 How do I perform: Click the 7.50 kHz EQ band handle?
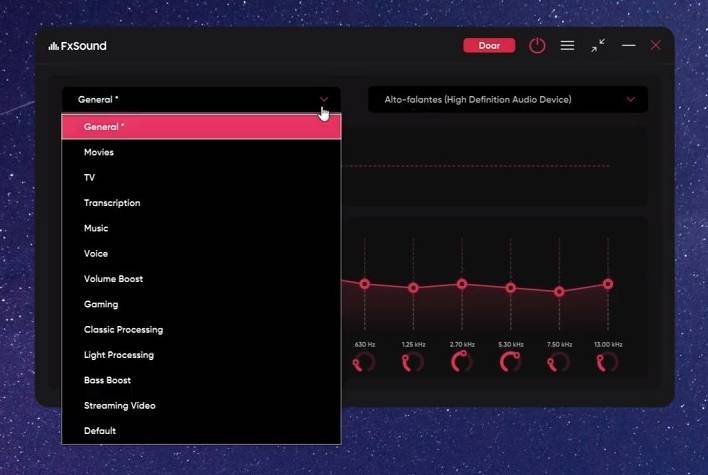559,292
